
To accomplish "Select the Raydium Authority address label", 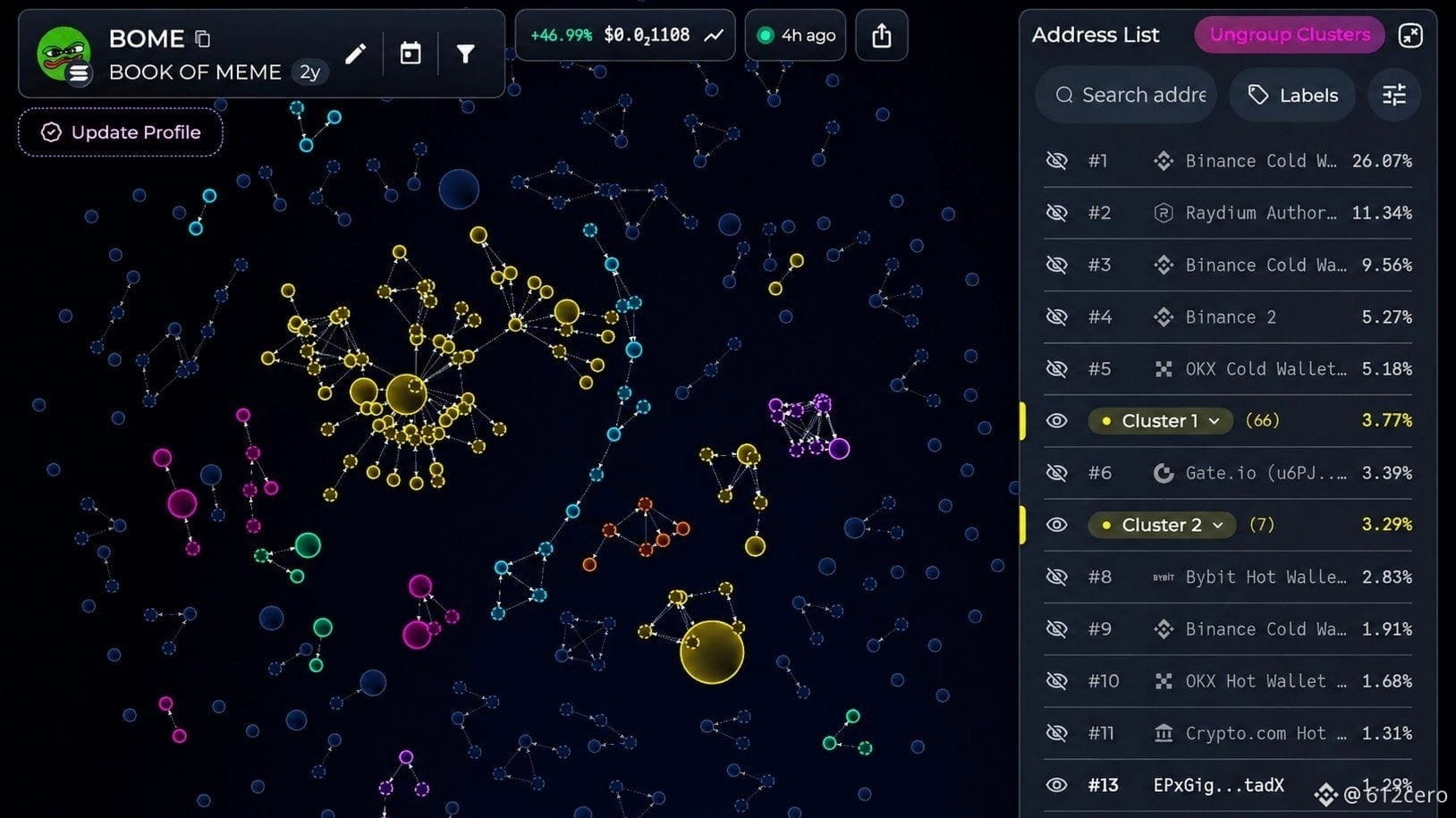I will click(1261, 213).
